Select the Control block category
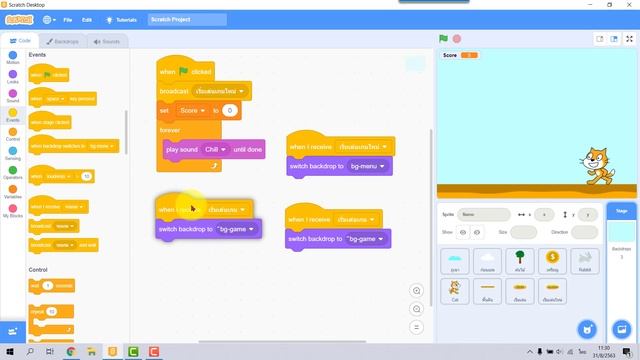640x360 pixels. click(x=13, y=134)
